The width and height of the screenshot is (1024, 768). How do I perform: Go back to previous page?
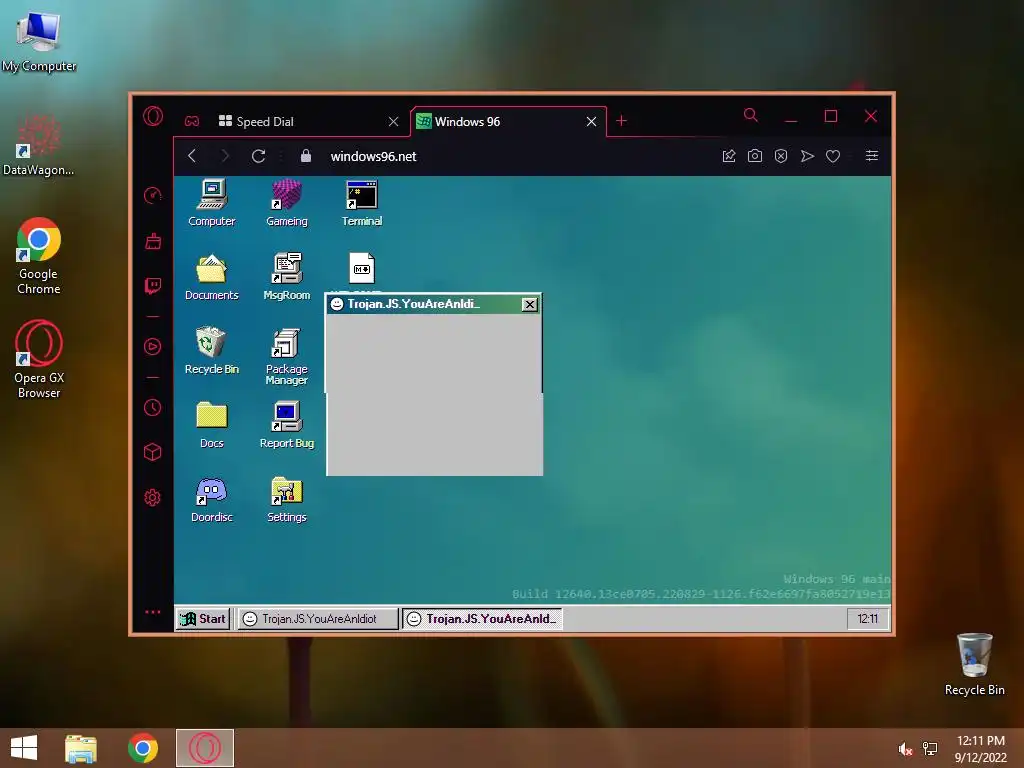coord(192,156)
